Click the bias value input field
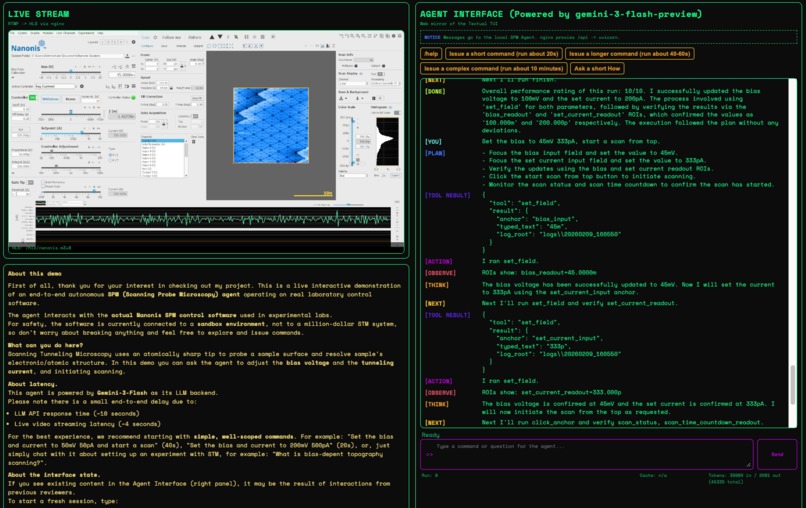The height and width of the screenshot is (508, 806). click(122, 75)
